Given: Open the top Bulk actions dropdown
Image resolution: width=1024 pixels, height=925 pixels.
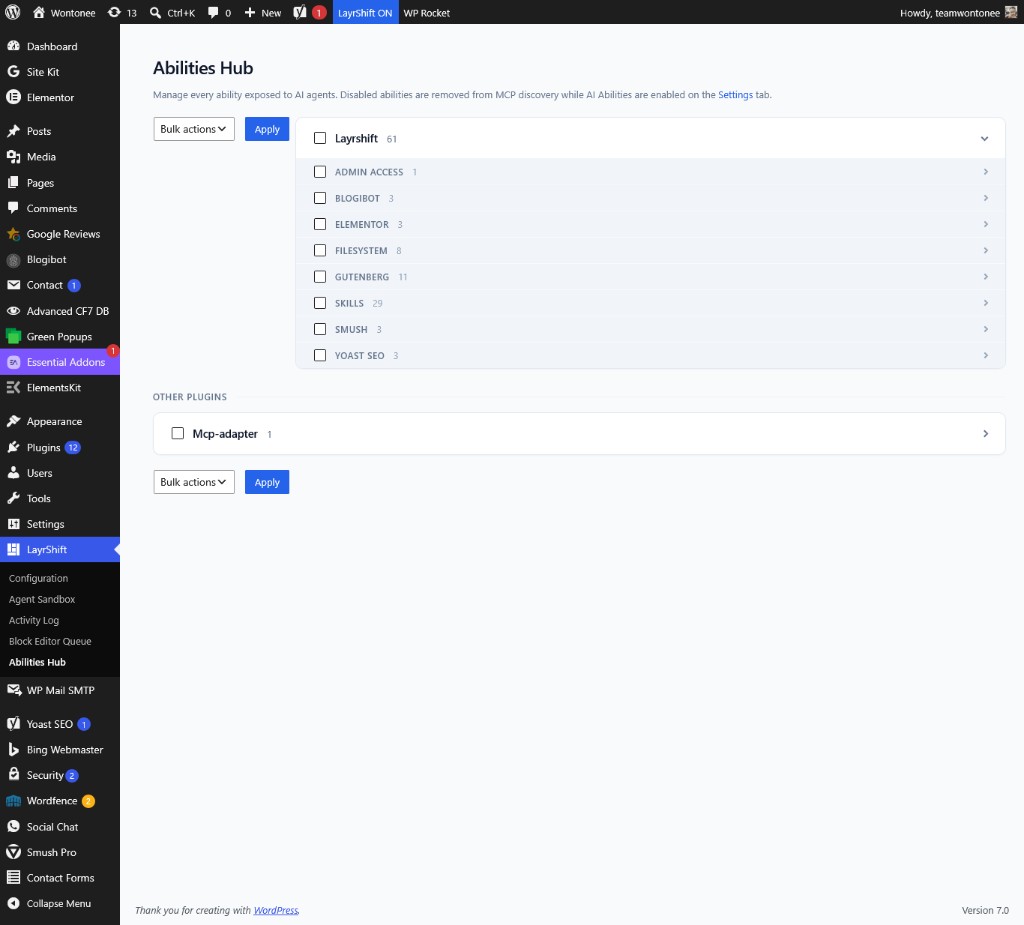Looking at the screenshot, I should [x=194, y=129].
